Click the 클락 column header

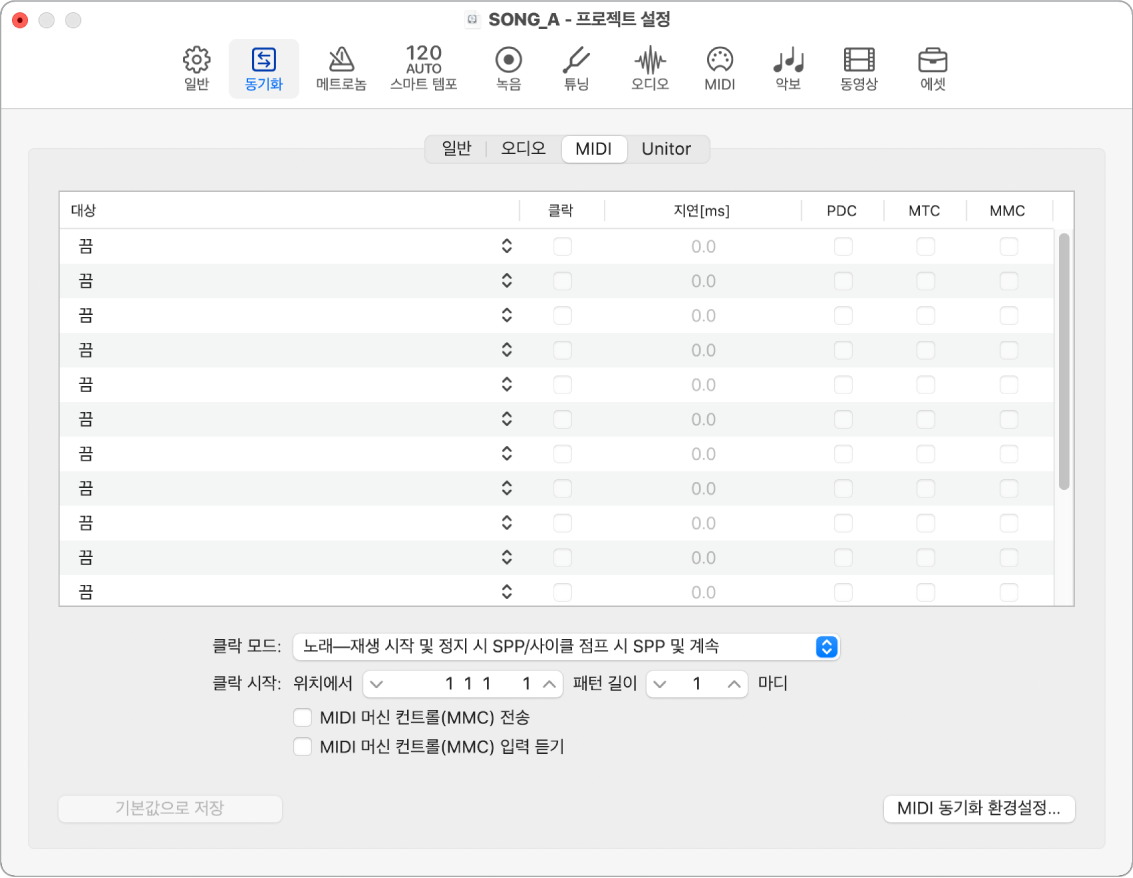561,211
